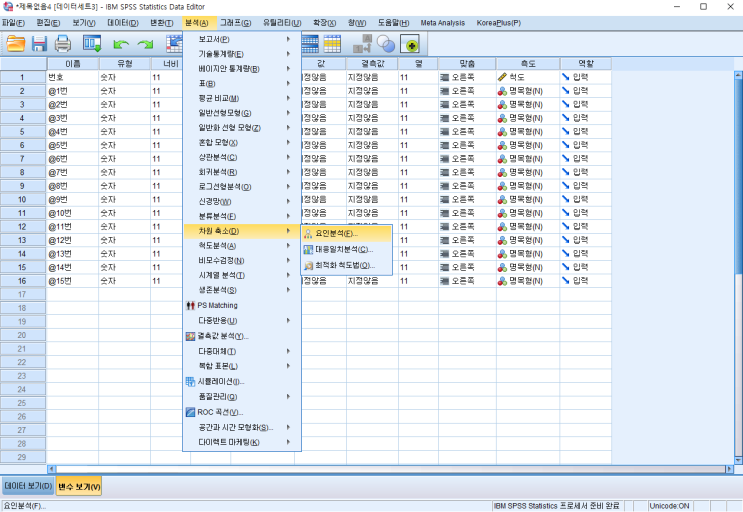Click the horizontal scrollbar right arrow
743x512 pixels.
(729, 469)
